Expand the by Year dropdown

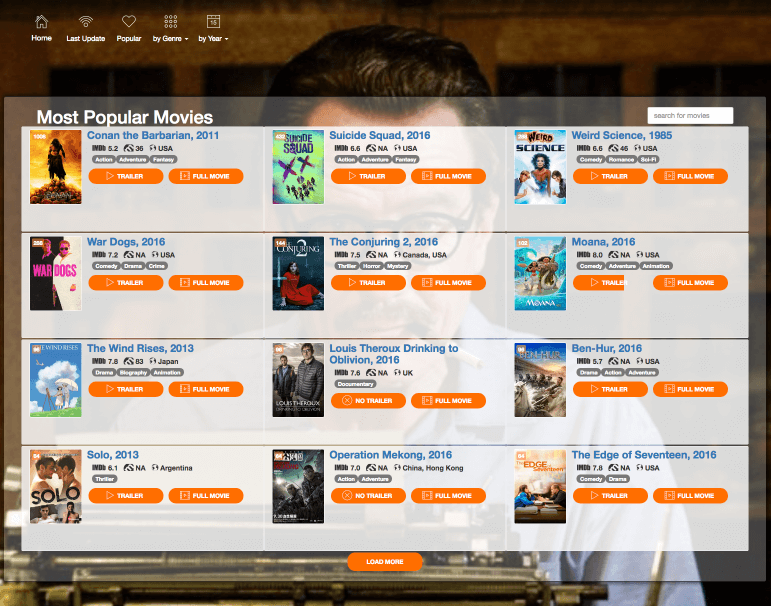[x=213, y=29]
